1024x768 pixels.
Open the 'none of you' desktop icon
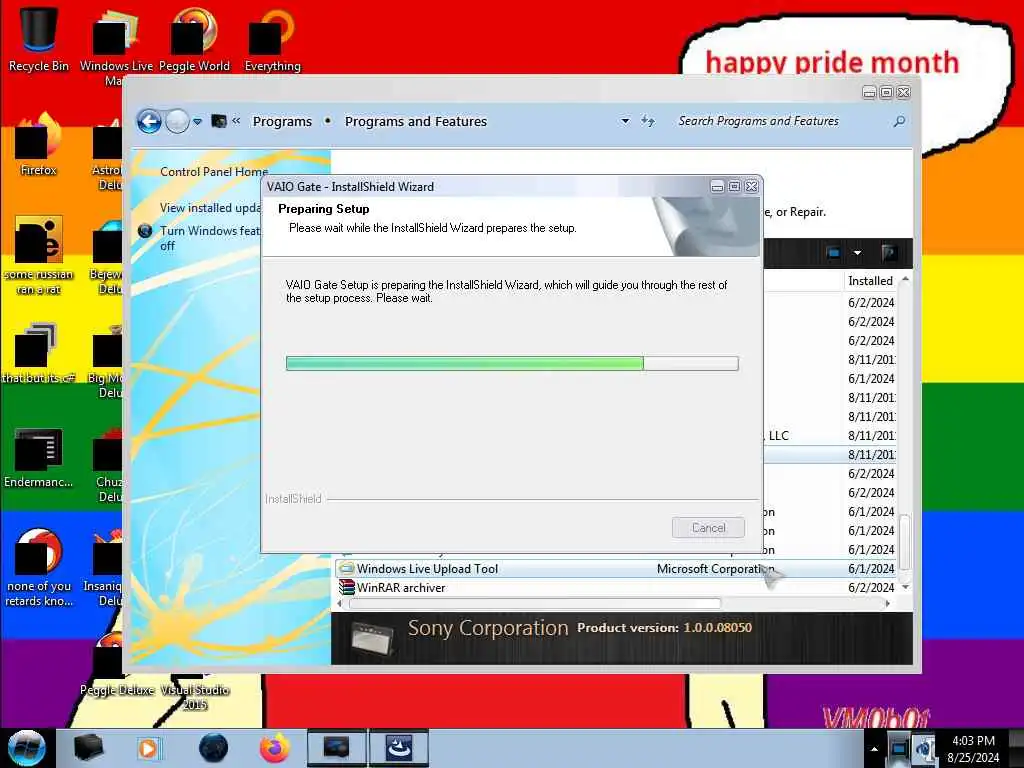pos(39,567)
